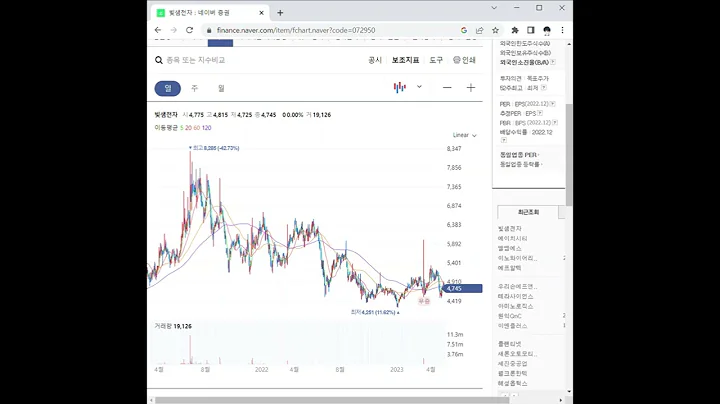Open the Linear scale dropdown
Viewport: 720px width, 404px height.
coord(465,135)
